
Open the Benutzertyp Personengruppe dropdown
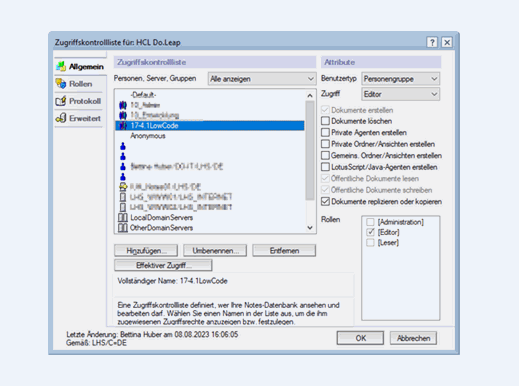400,79
